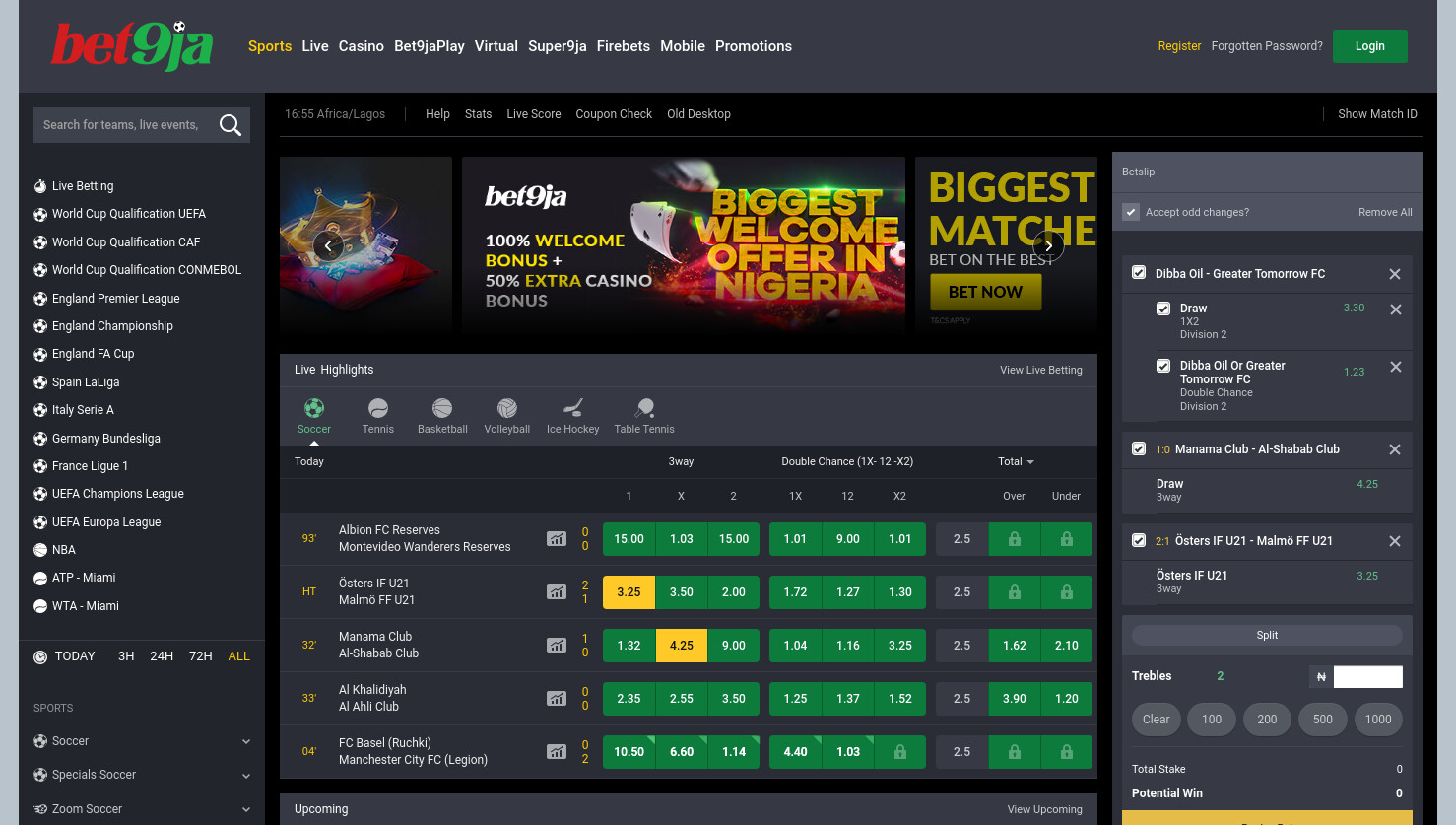The height and width of the screenshot is (825, 1456).
Task: Select the Soccer sport icon in Live Highlights
Action: click(x=314, y=416)
